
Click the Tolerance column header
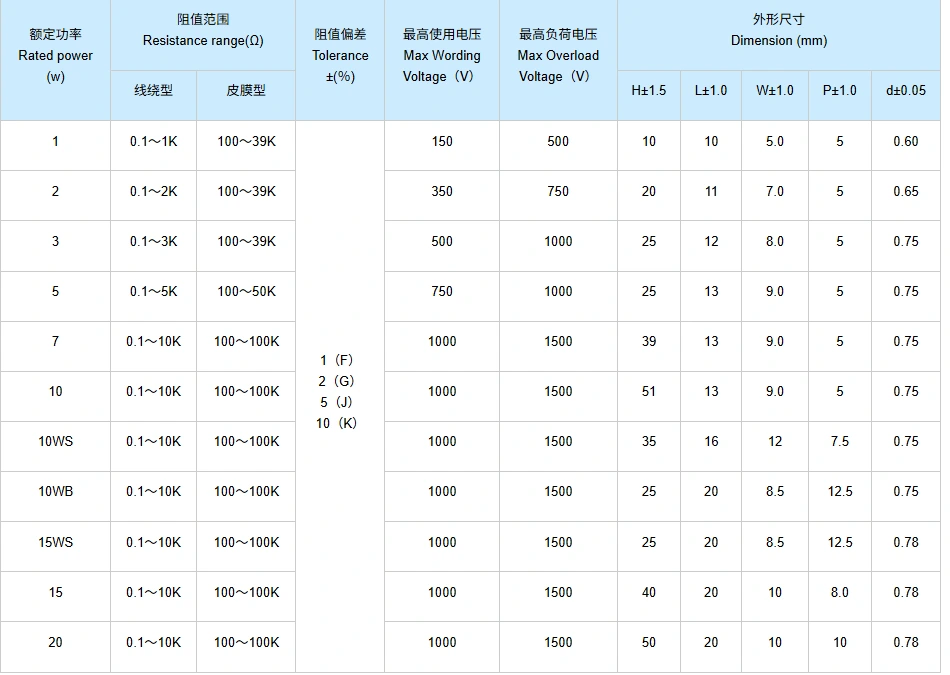click(339, 56)
